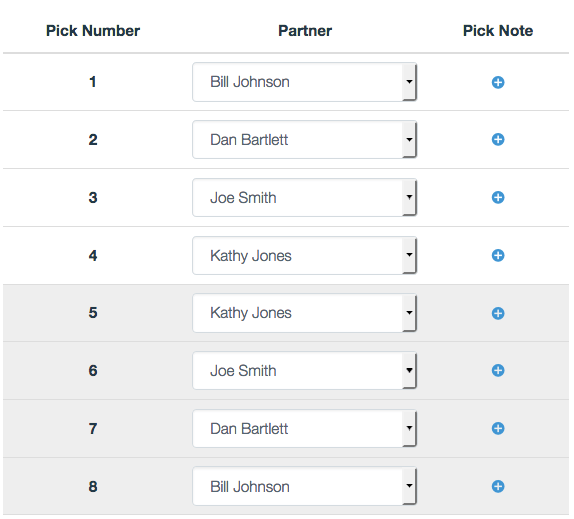This screenshot has width=574, height=519.
Task: Add a pick note for pick 7
Action: point(498,428)
